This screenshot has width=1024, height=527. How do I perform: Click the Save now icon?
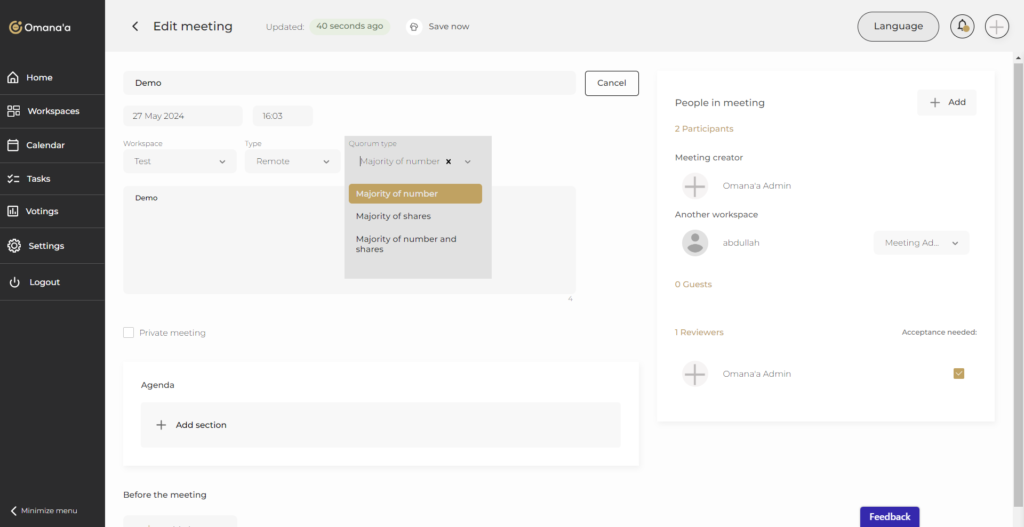pyautogui.click(x=414, y=27)
